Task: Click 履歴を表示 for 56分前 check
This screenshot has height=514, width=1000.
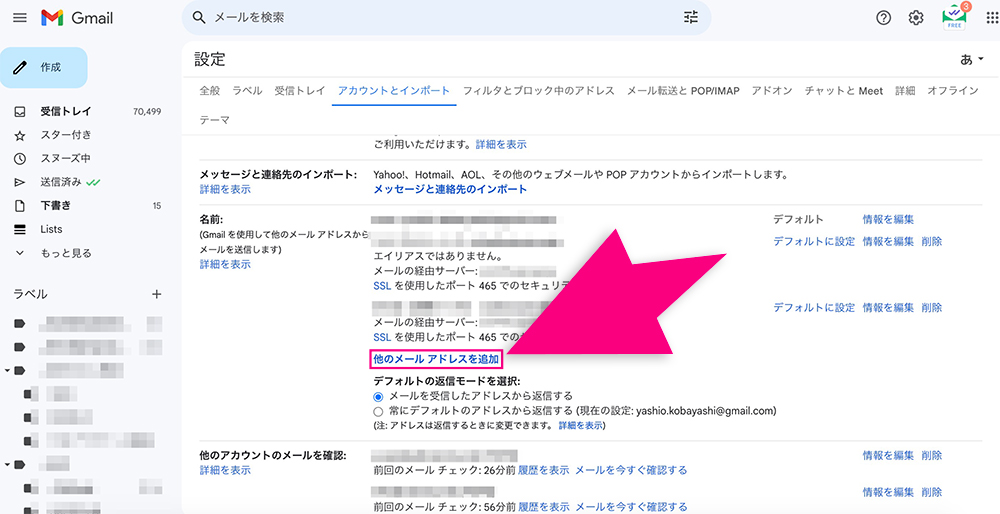Action: point(544,507)
